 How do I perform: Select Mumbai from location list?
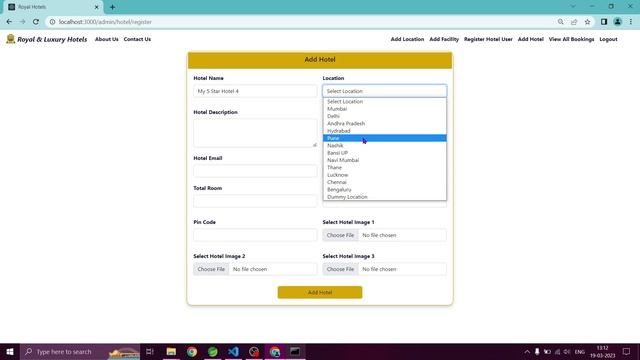[384, 109]
